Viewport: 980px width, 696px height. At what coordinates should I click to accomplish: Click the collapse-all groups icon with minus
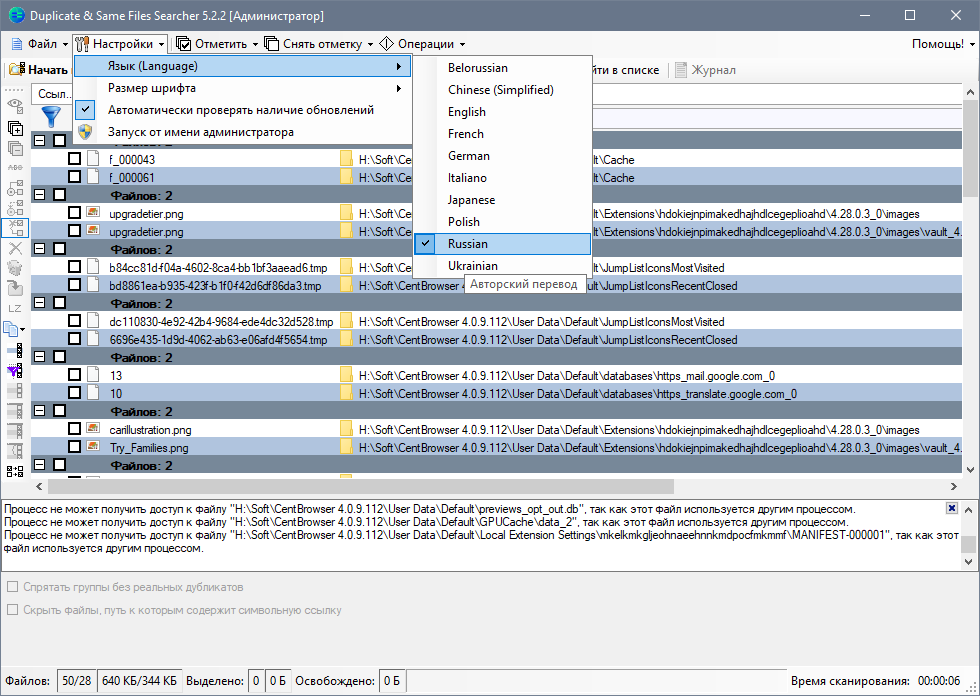[15, 149]
